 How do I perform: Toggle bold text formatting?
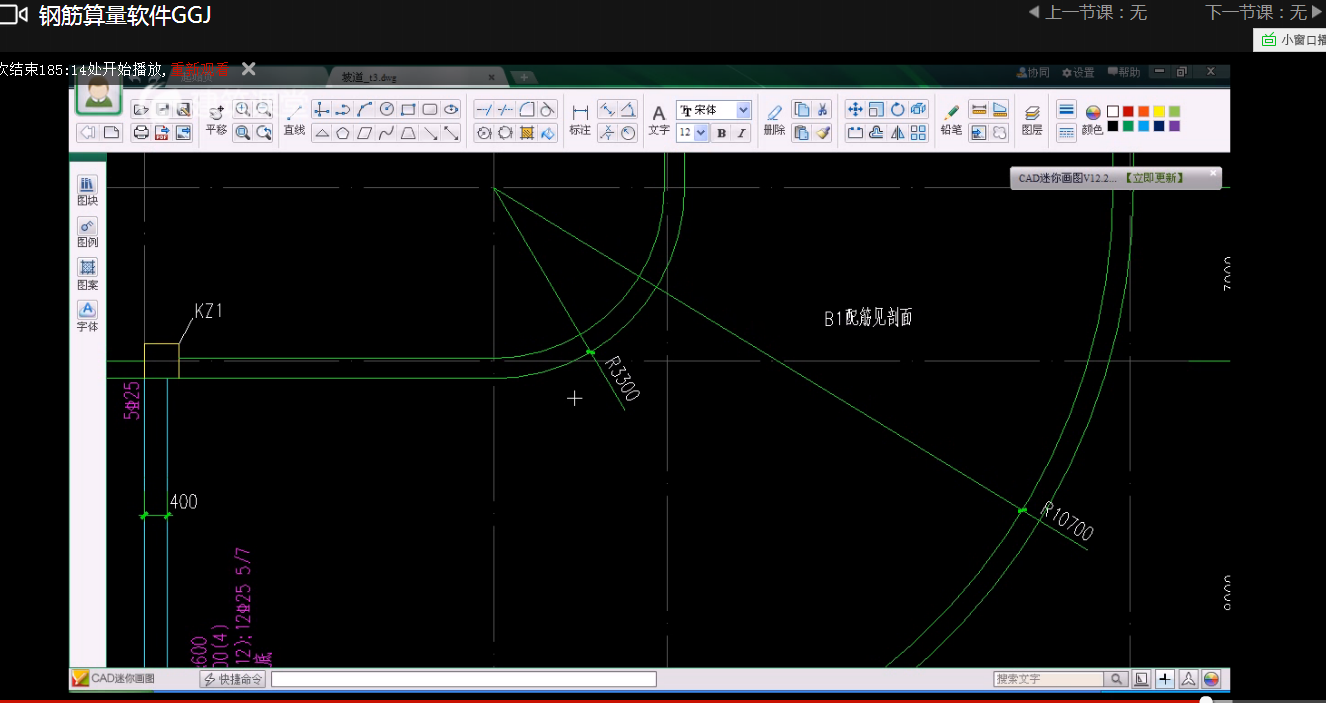point(721,132)
